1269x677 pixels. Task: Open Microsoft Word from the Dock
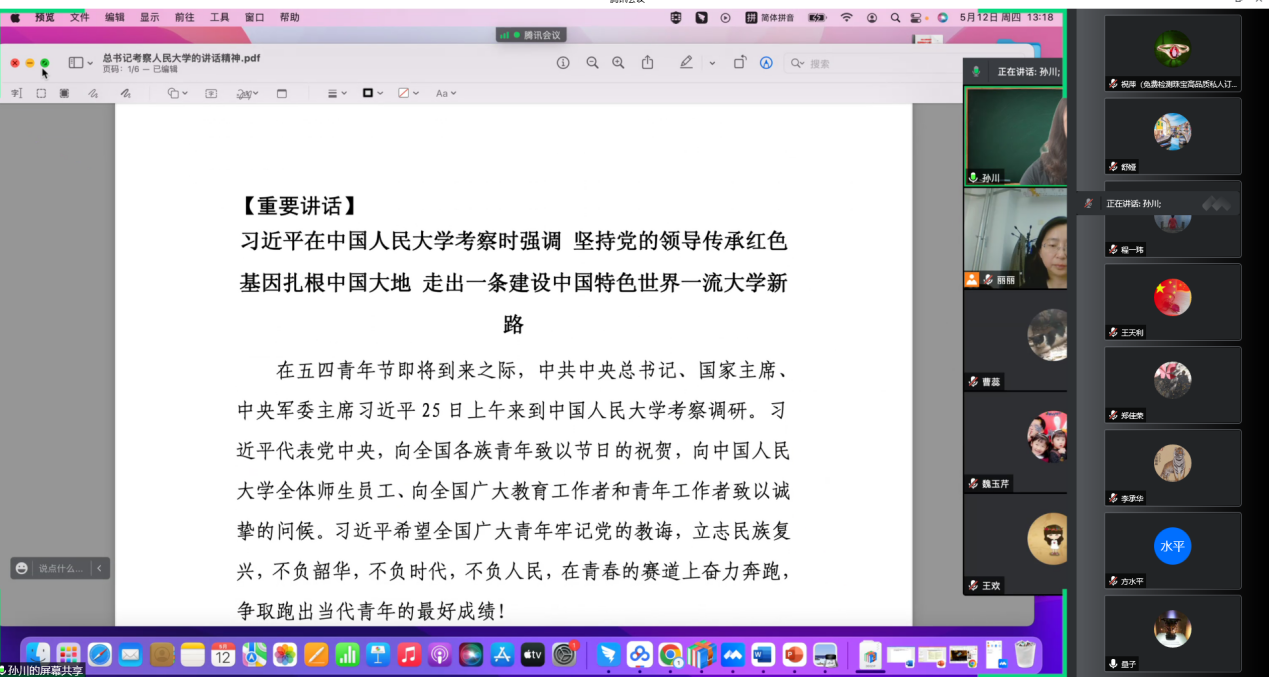pos(763,654)
